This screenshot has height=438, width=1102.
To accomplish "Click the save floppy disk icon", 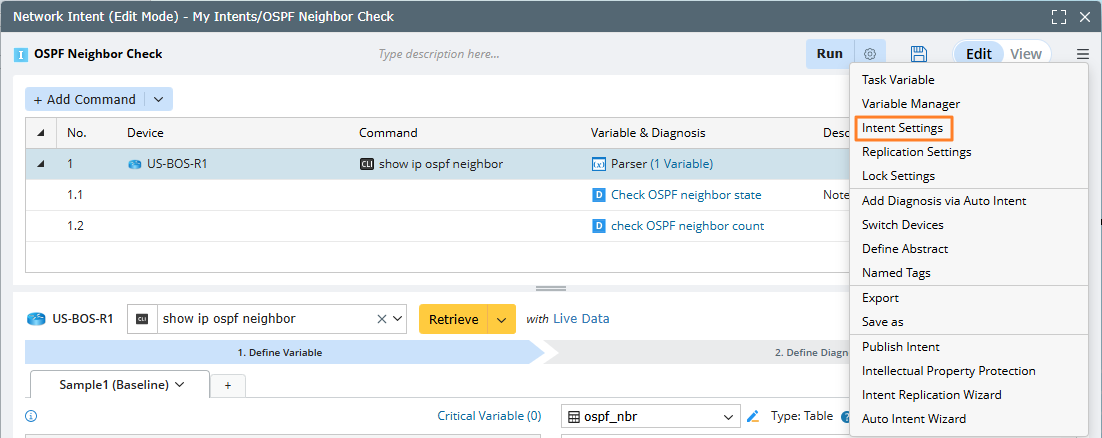I will pyautogui.click(x=919, y=54).
